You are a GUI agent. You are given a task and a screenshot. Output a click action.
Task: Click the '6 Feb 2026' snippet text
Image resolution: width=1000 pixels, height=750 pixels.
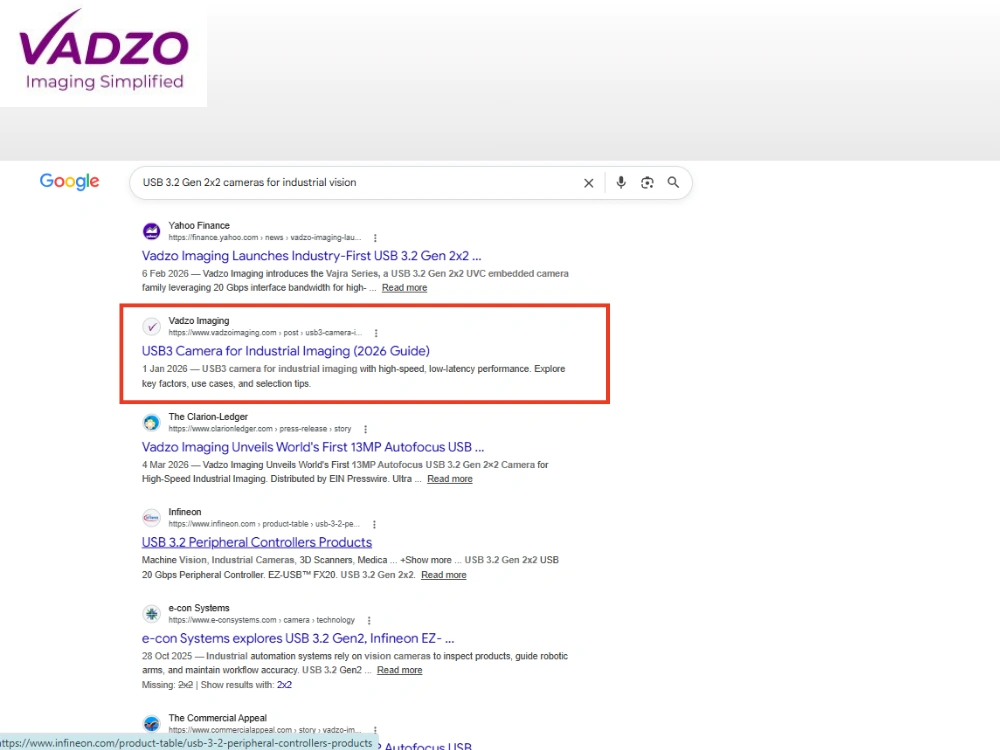coord(165,274)
